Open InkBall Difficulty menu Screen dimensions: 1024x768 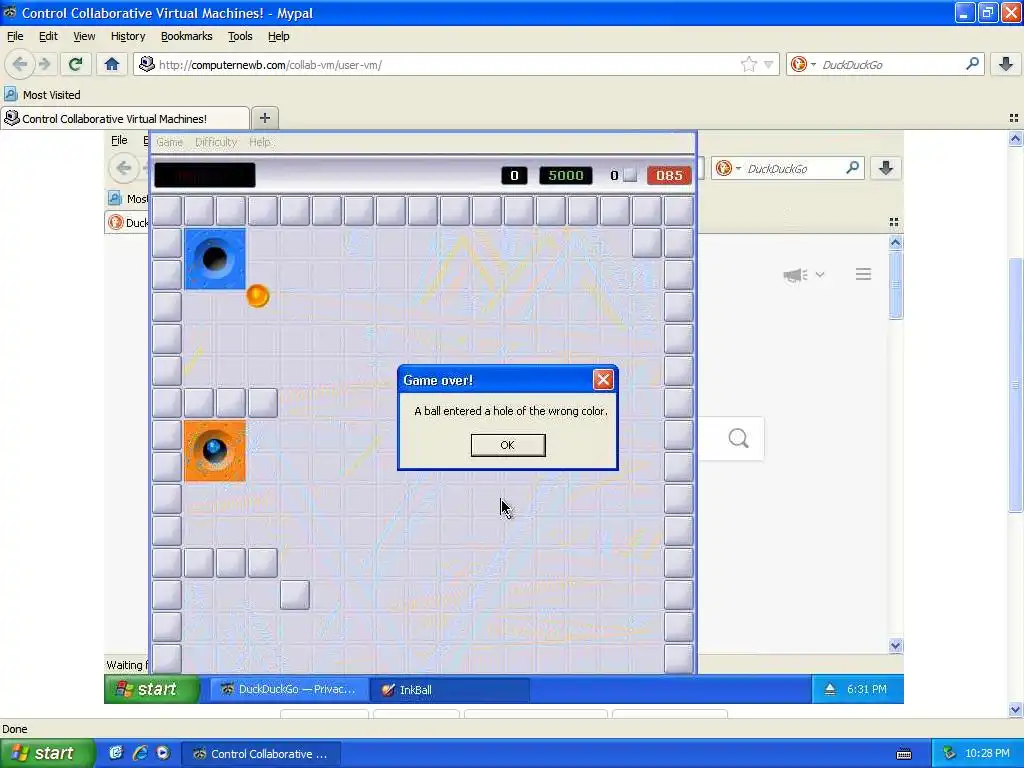point(216,142)
